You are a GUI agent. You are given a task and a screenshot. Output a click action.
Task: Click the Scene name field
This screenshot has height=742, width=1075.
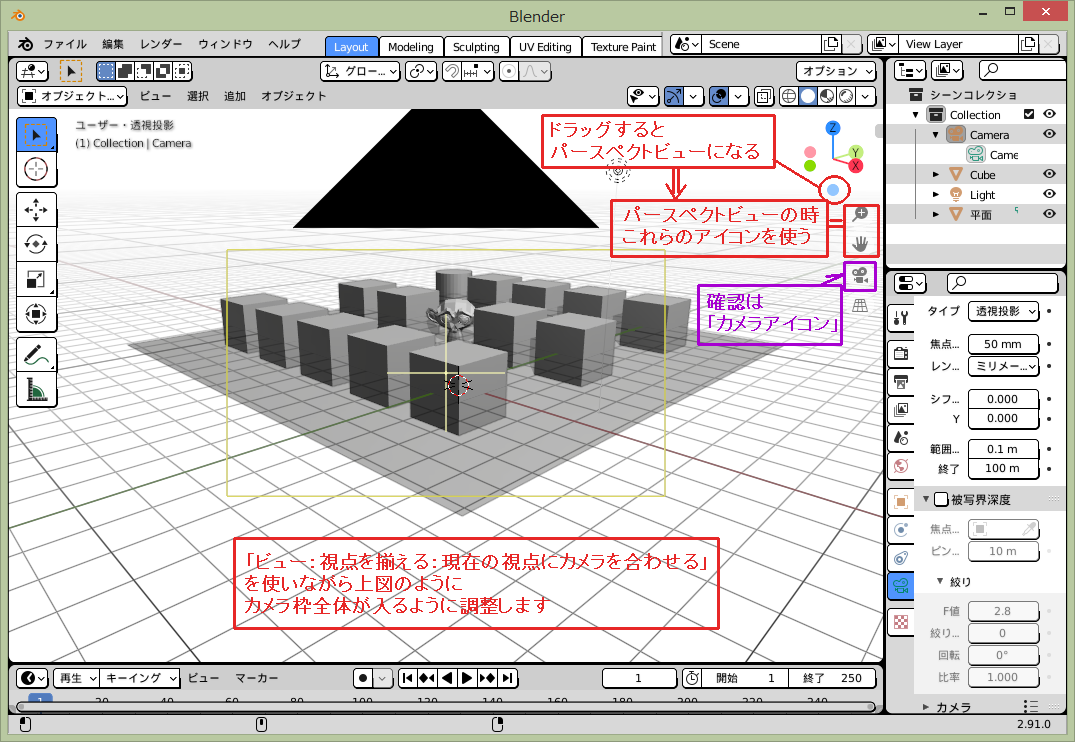(x=762, y=44)
